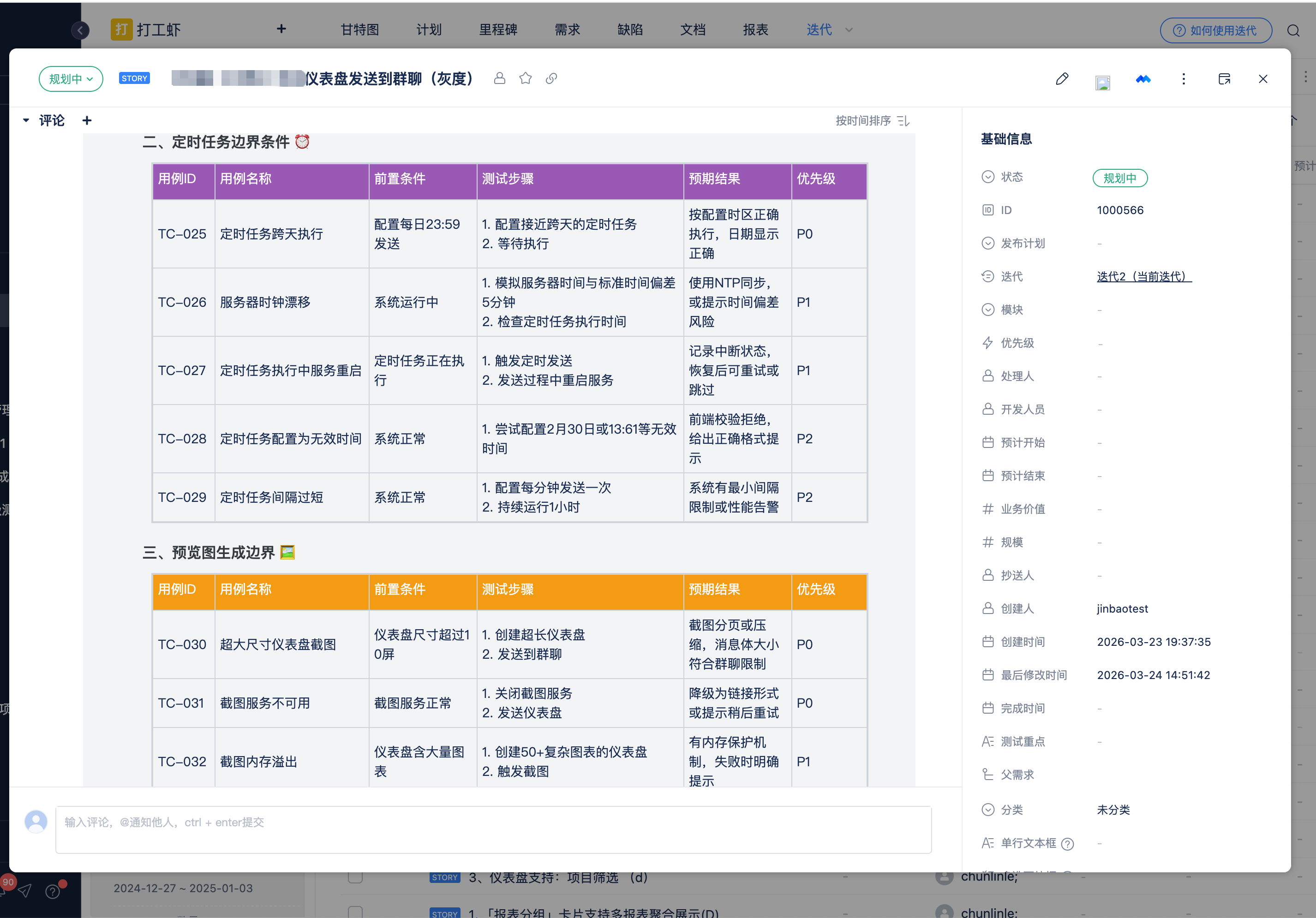Click the star favorite icon
This screenshot has width=1316, height=918.
(x=525, y=78)
